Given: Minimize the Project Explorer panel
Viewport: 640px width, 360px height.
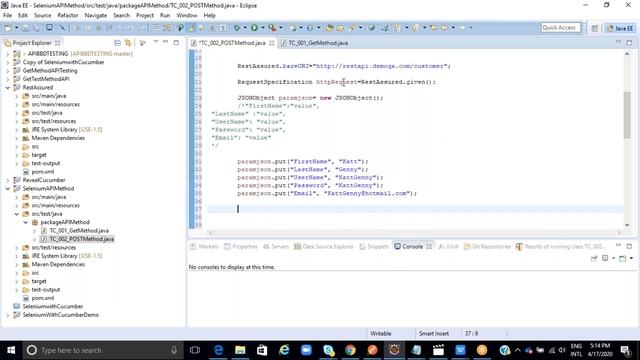Looking at the screenshot, I should click(x=166, y=42).
